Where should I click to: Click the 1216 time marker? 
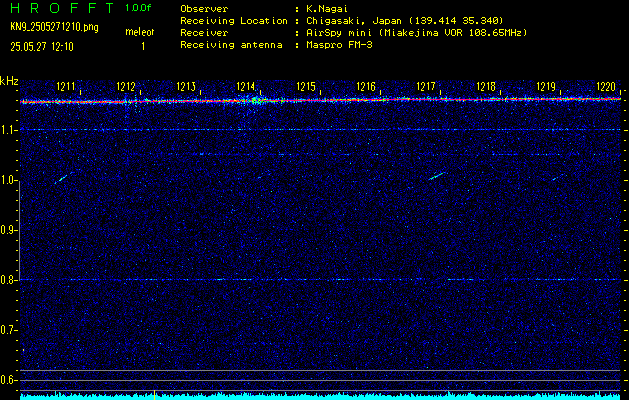(366, 87)
